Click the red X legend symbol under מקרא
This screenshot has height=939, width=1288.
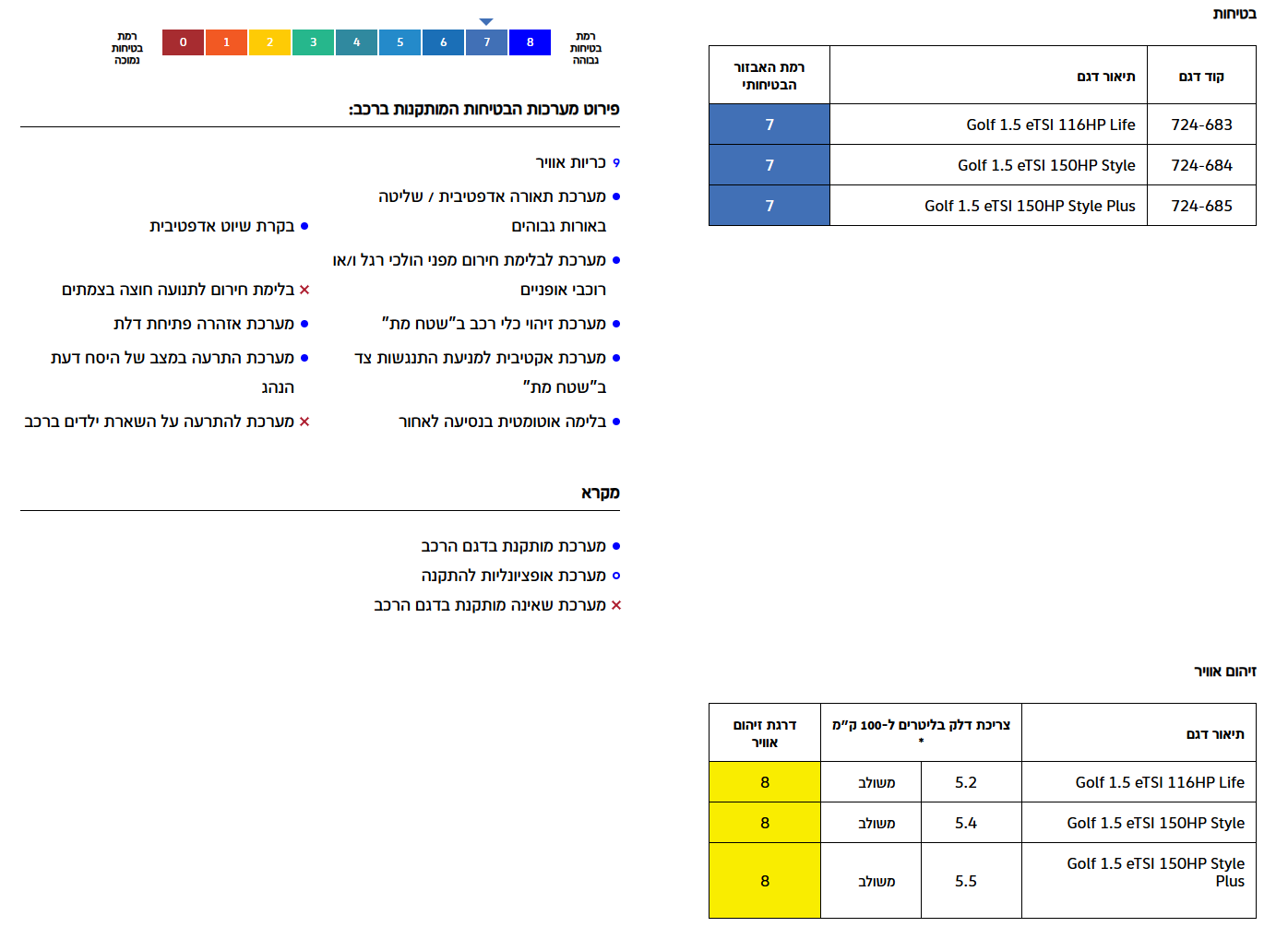616,605
